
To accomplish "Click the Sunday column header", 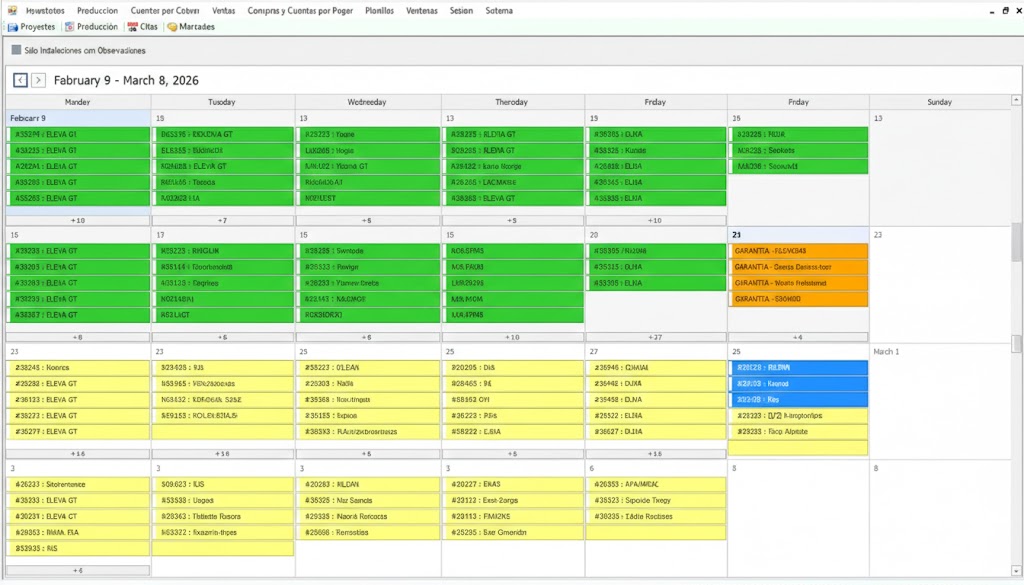I will point(939,102).
